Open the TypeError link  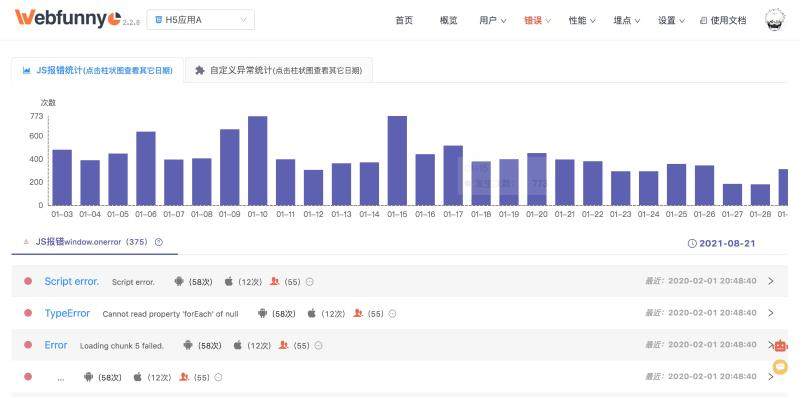(67, 313)
